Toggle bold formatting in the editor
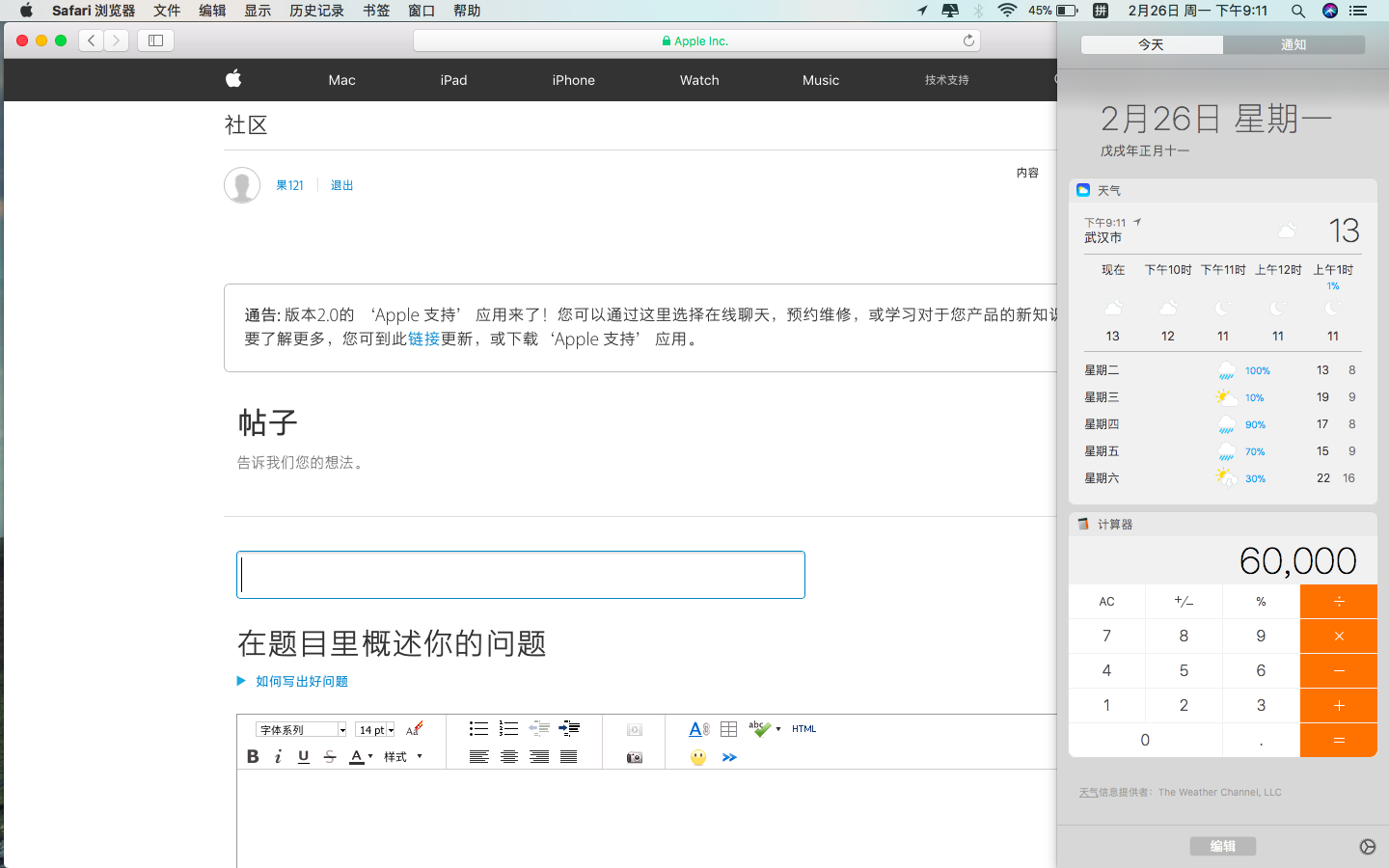The image size is (1389, 868). click(253, 756)
